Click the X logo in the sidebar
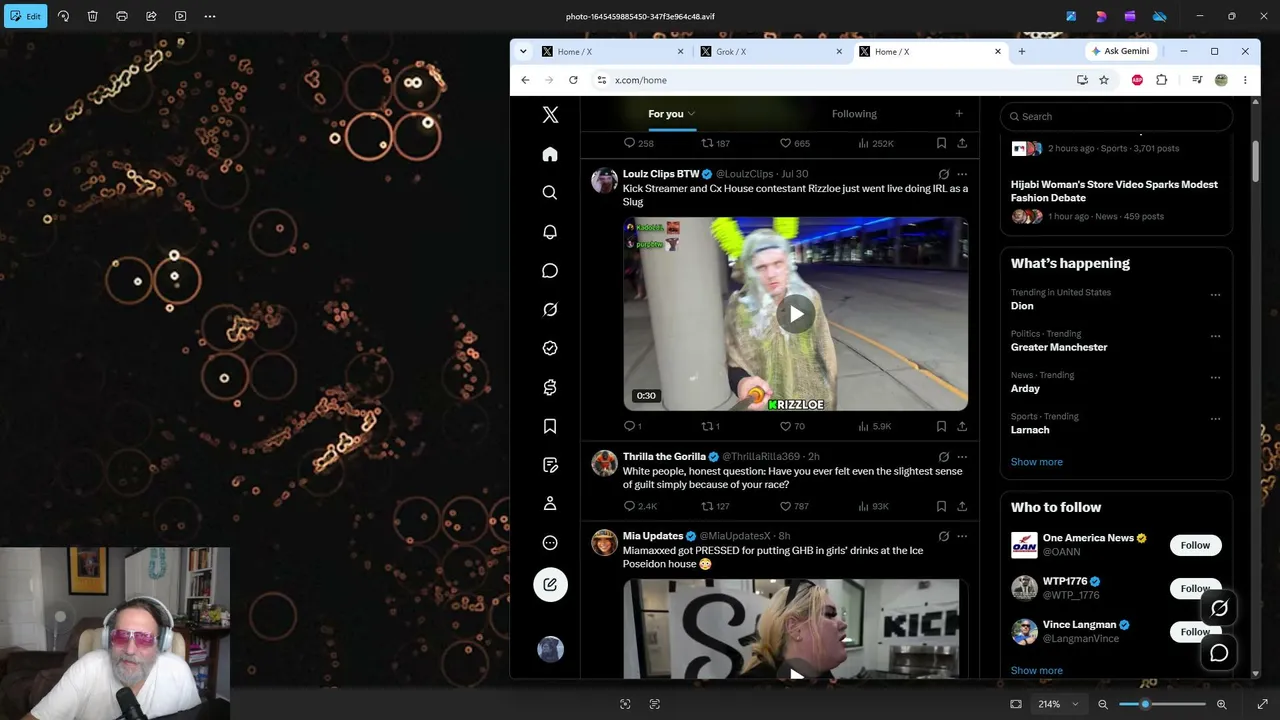Image resolution: width=1280 pixels, height=720 pixels. pyautogui.click(x=550, y=115)
